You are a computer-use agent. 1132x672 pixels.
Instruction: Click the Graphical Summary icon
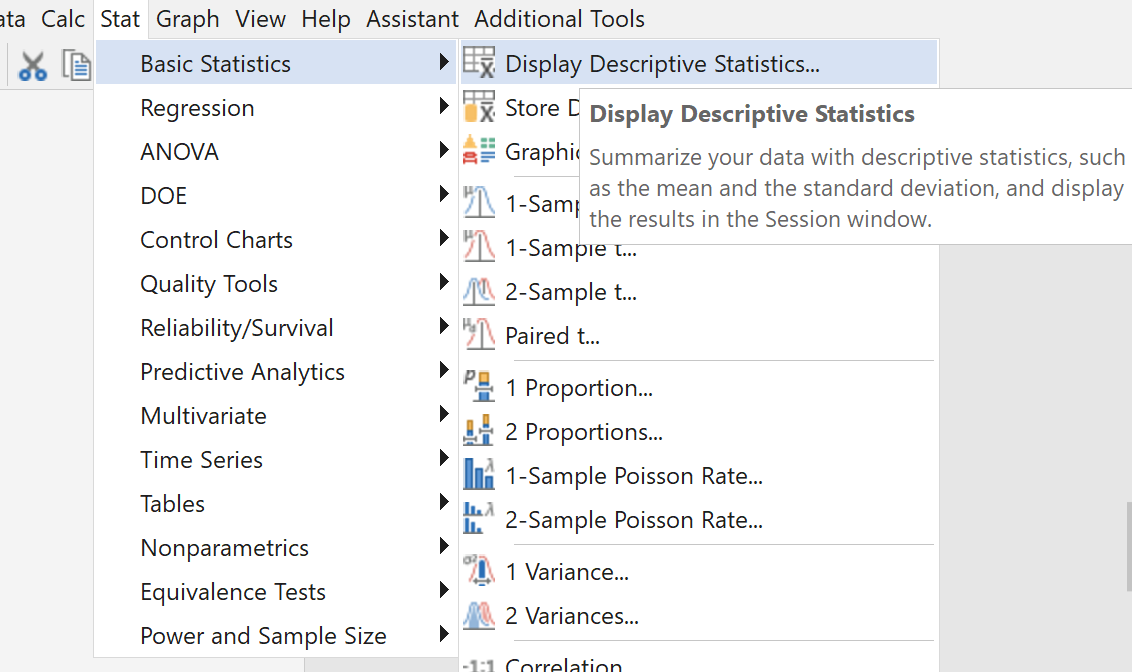[479, 150]
